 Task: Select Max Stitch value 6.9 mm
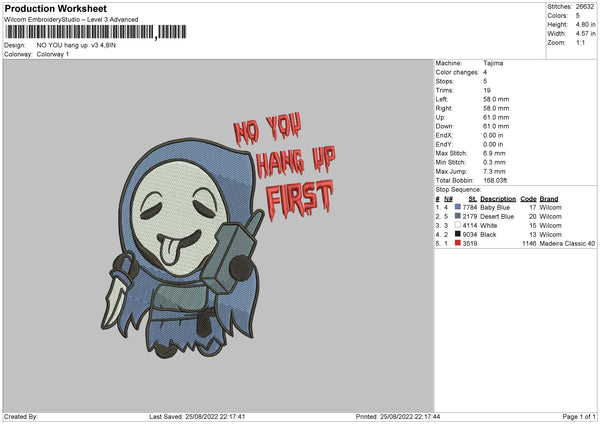[x=494, y=153]
